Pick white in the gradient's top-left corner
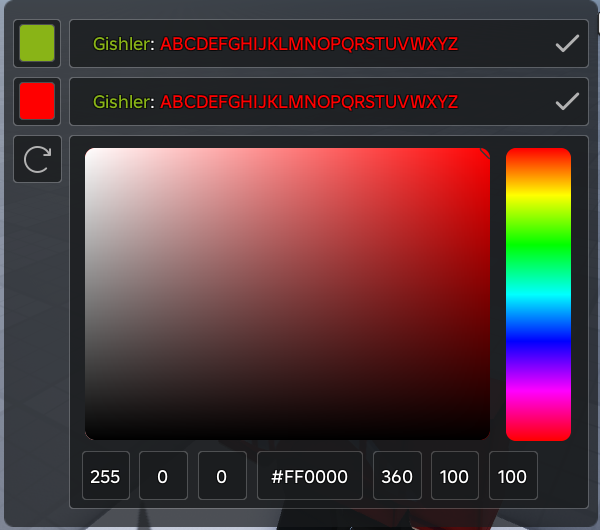Screen dimensions: 600x530 89,152
